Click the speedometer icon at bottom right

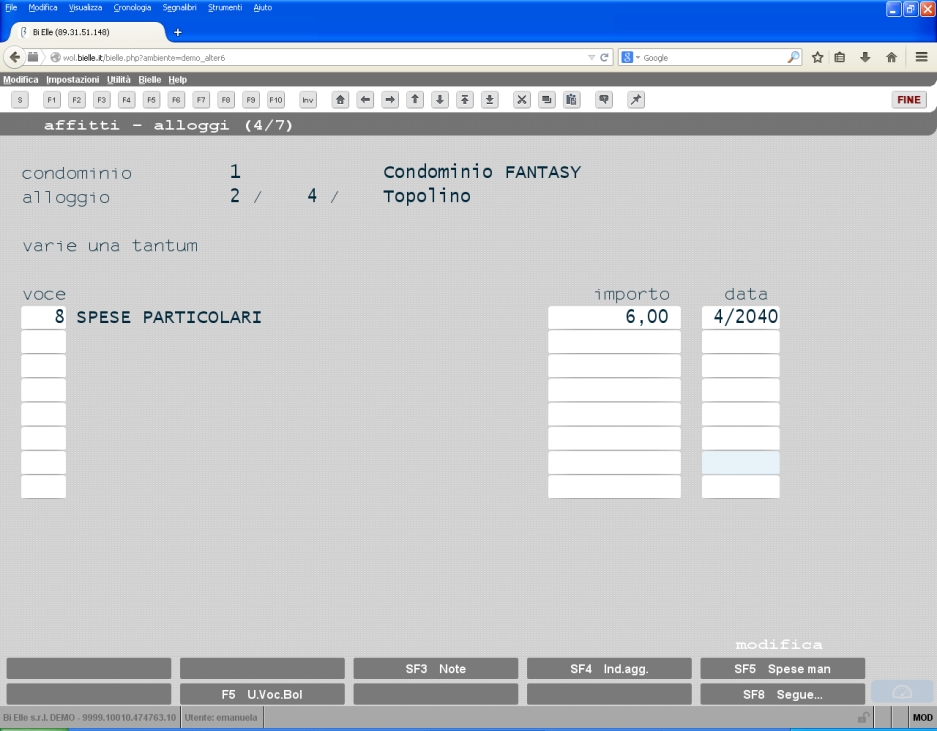point(902,692)
